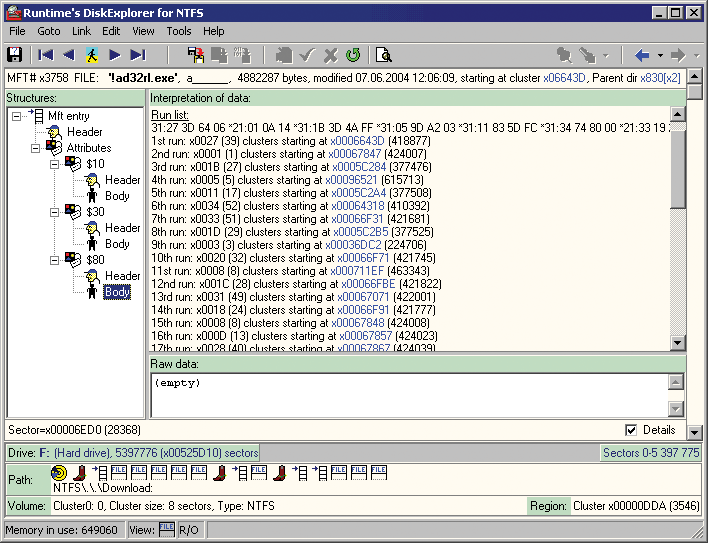Viewport: 708px width, 543px height.
Task: Jump to last sector toolbar icon
Action: [138, 55]
